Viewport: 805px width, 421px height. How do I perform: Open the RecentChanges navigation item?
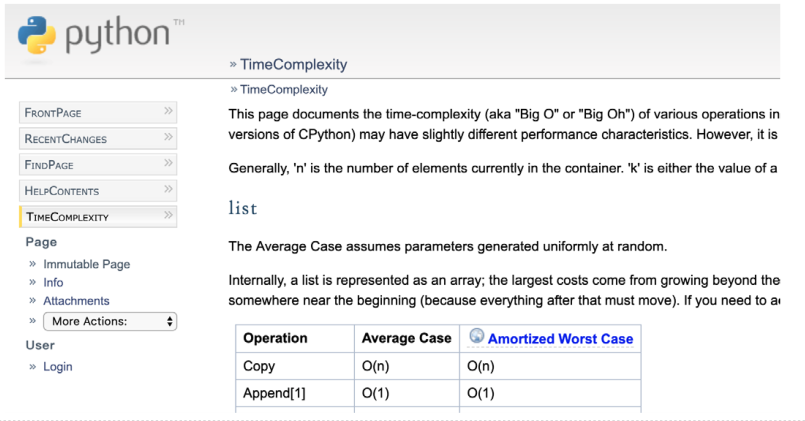pos(98,139)
